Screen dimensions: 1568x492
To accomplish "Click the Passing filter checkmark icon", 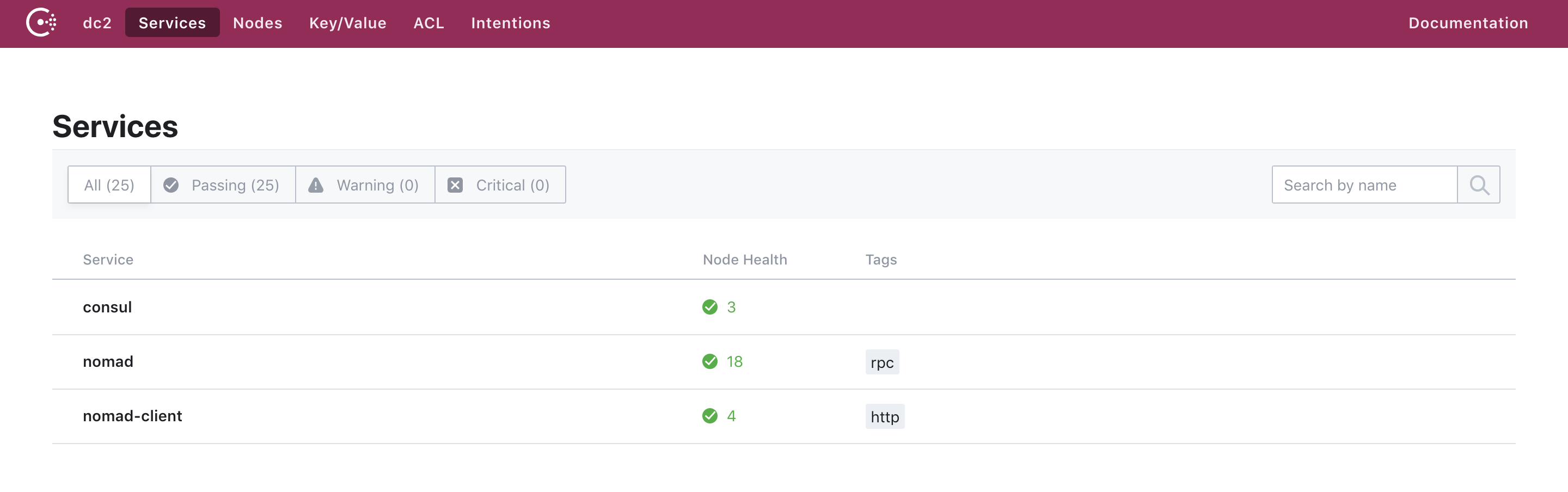I will click(x=171, y=185).
